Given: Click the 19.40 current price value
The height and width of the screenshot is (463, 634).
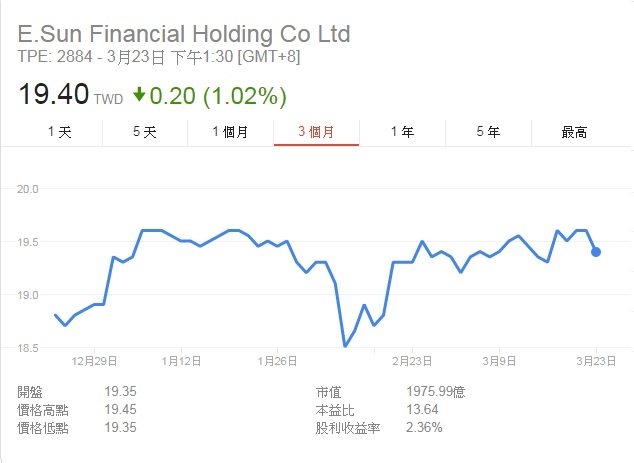Looking at the screenshot, I should [x=53, y=94].
